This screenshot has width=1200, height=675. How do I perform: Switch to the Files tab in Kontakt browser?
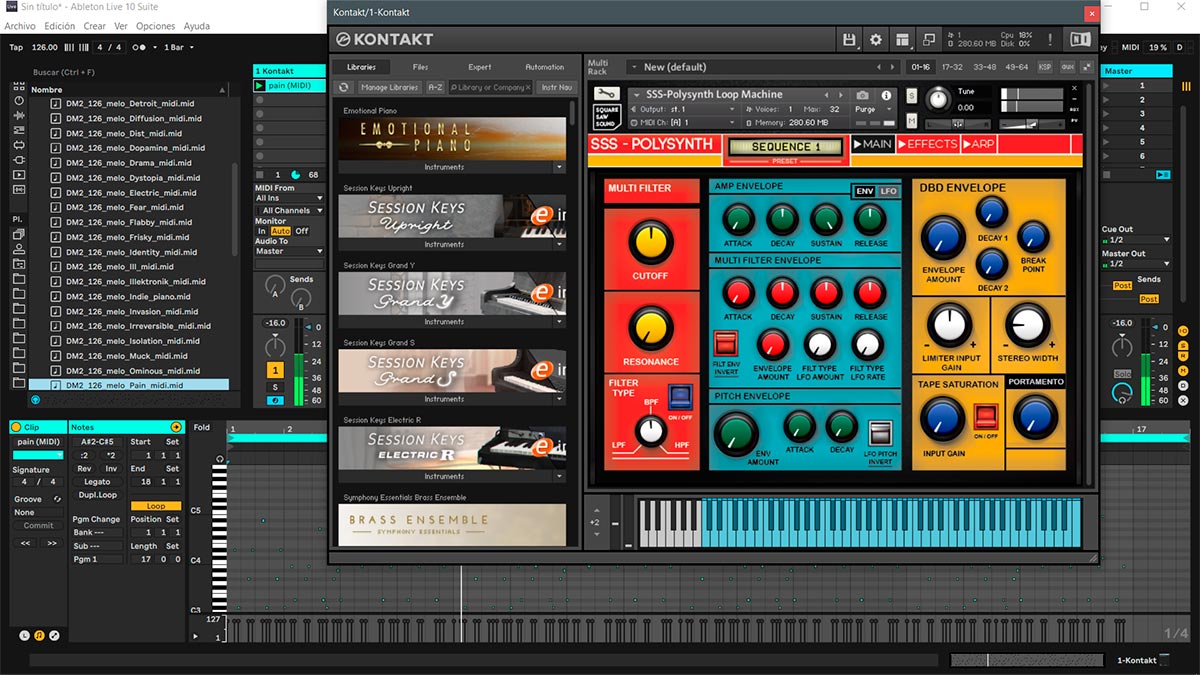coord(420,67)
